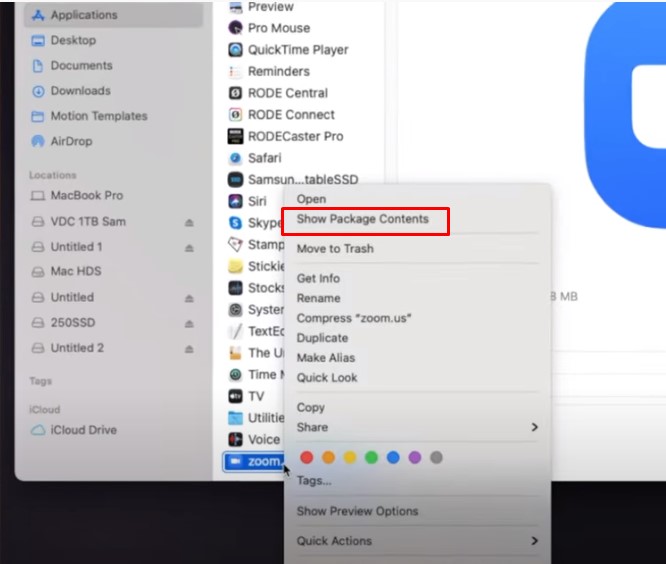Select the RODECaster Pro app icon
The width and height of the screenshot is (666, 564).
tap(235, 136)
